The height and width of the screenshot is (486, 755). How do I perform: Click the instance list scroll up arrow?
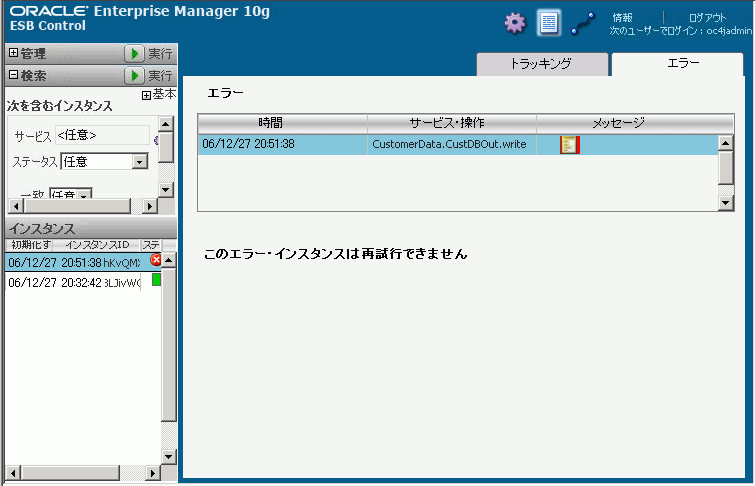coord(169,261)
